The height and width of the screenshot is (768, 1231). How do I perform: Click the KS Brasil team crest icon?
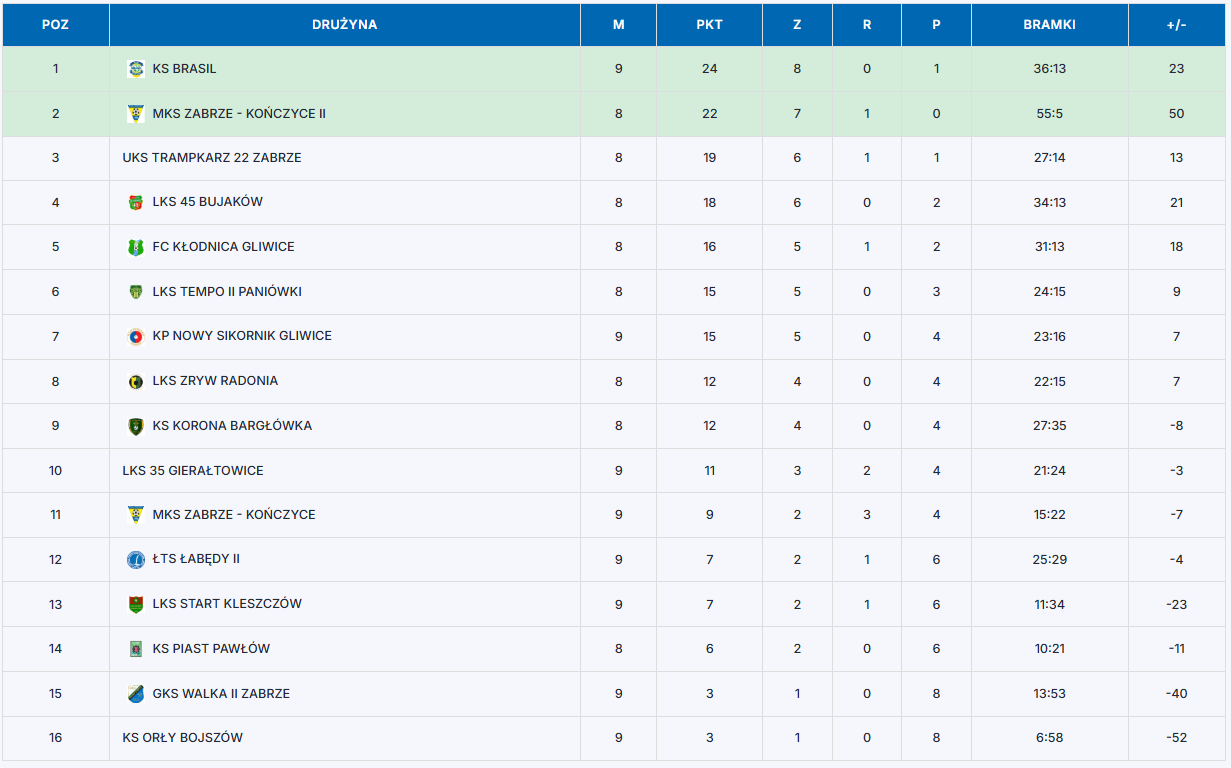click(136, 69)
